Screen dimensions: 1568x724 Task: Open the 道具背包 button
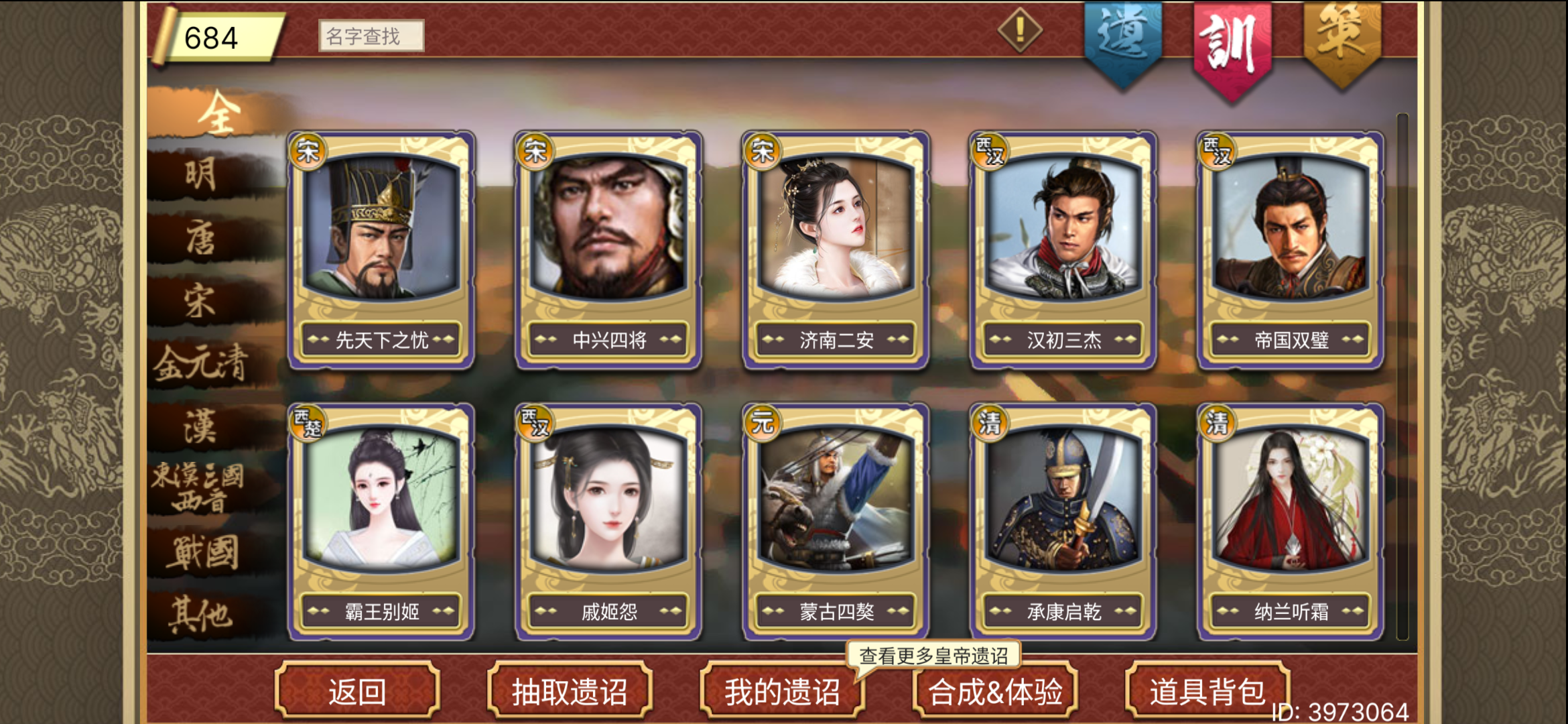click(x=1207, y=690)
